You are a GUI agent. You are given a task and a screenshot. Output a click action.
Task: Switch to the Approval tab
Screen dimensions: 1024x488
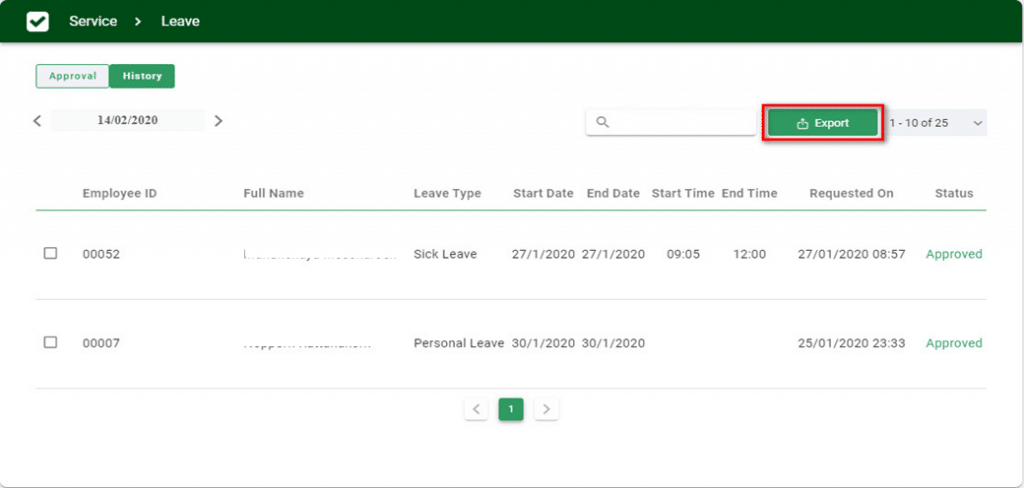tap(72, 76)
